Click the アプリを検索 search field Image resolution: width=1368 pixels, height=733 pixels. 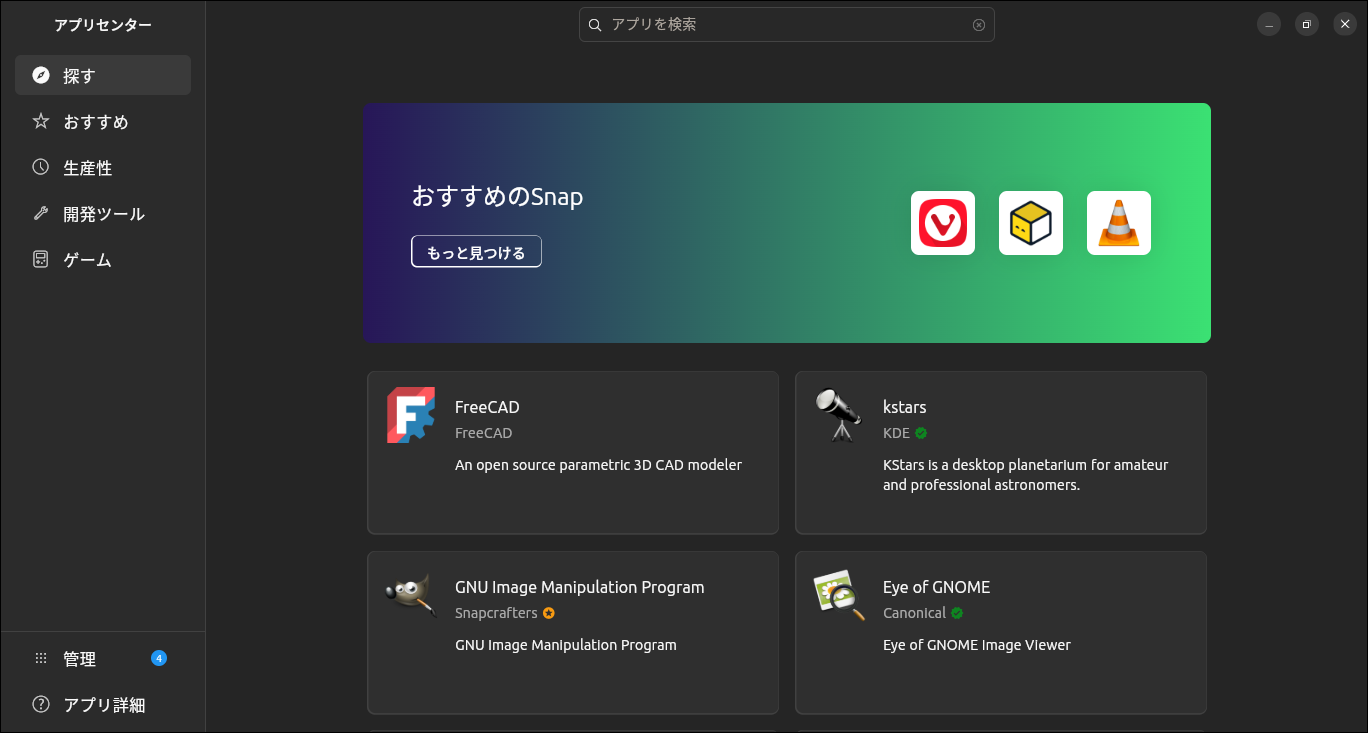pos(787,25)
